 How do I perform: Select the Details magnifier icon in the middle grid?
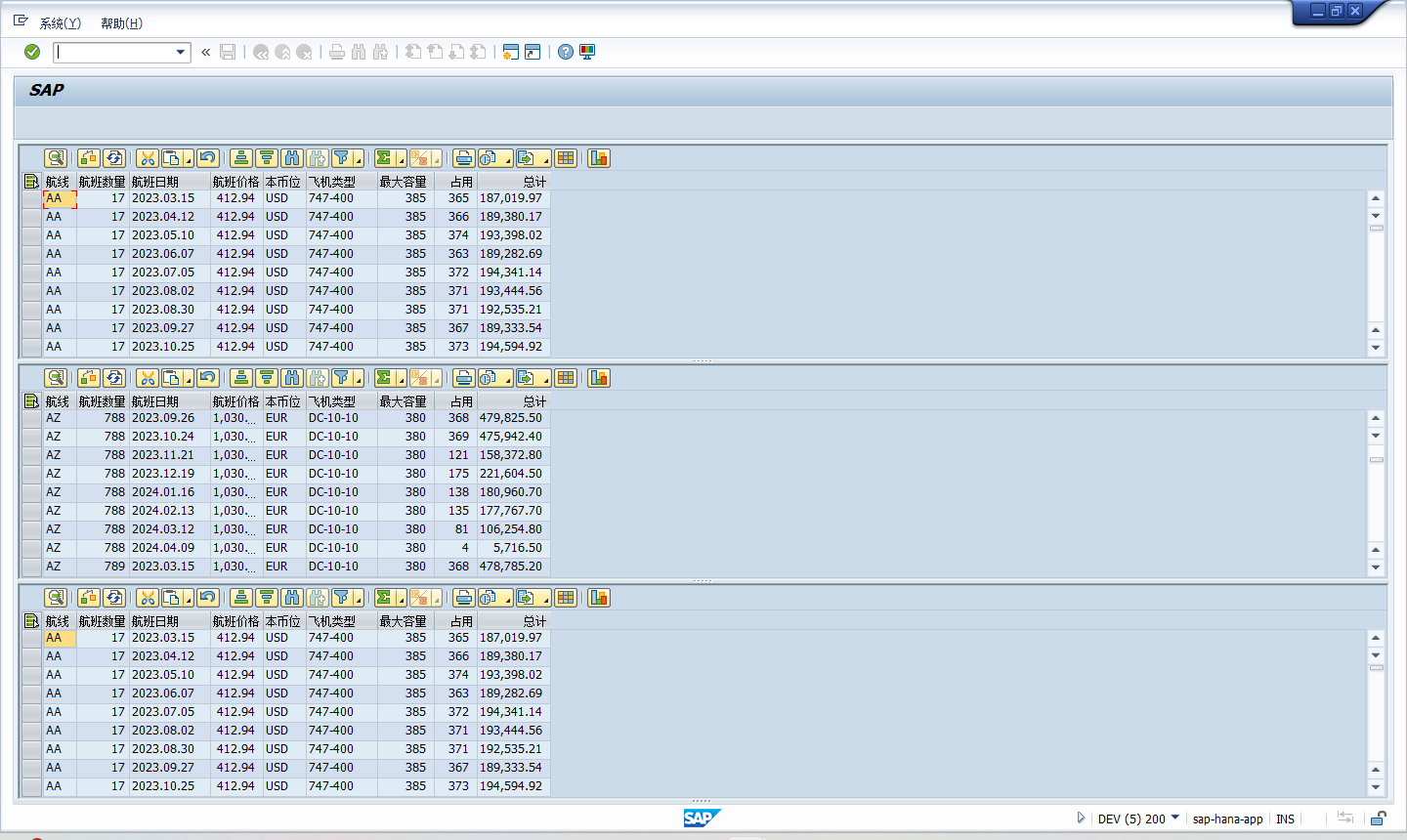(56, 377)
